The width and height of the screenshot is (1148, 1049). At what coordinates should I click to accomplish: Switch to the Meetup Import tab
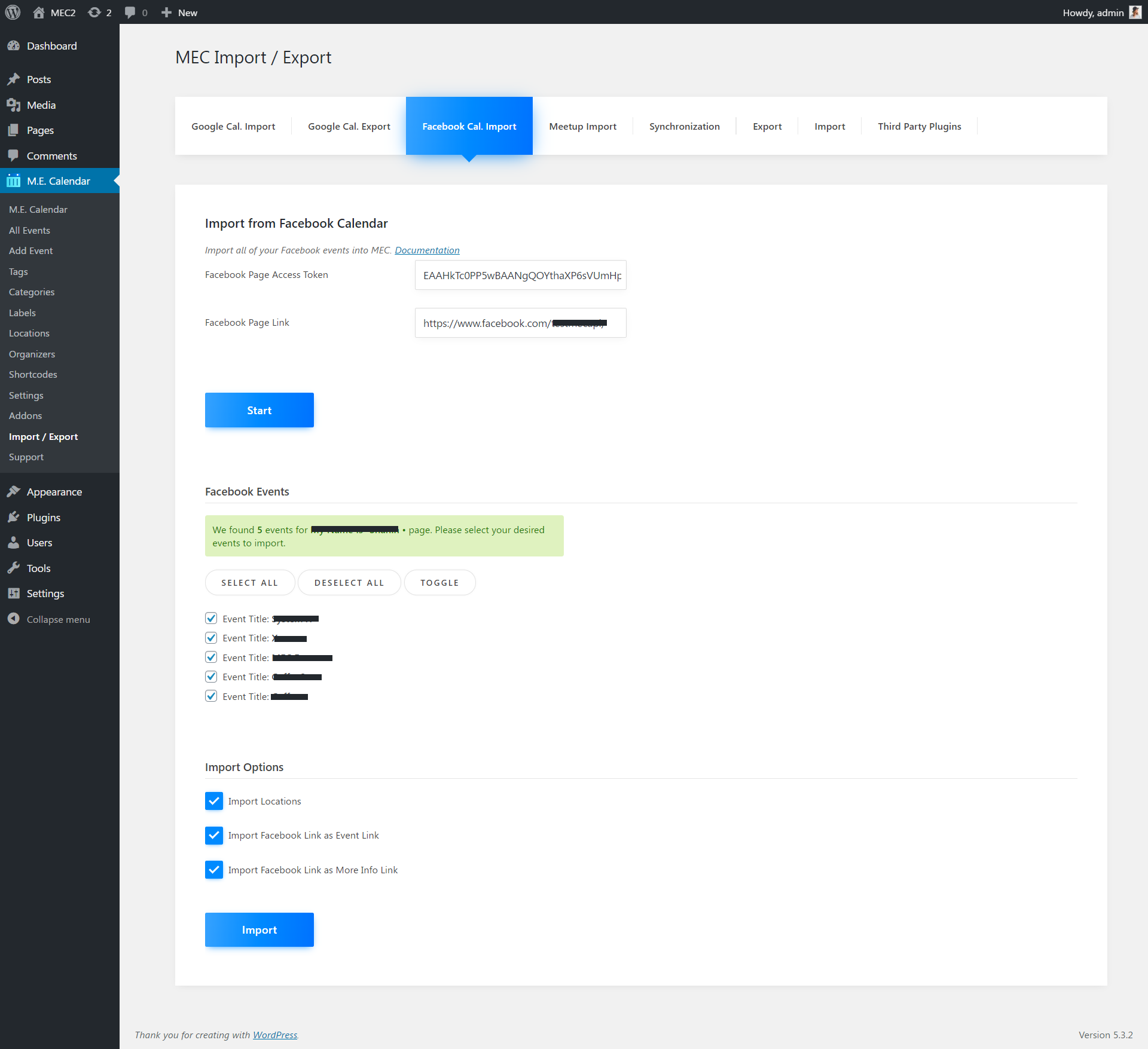582,126
